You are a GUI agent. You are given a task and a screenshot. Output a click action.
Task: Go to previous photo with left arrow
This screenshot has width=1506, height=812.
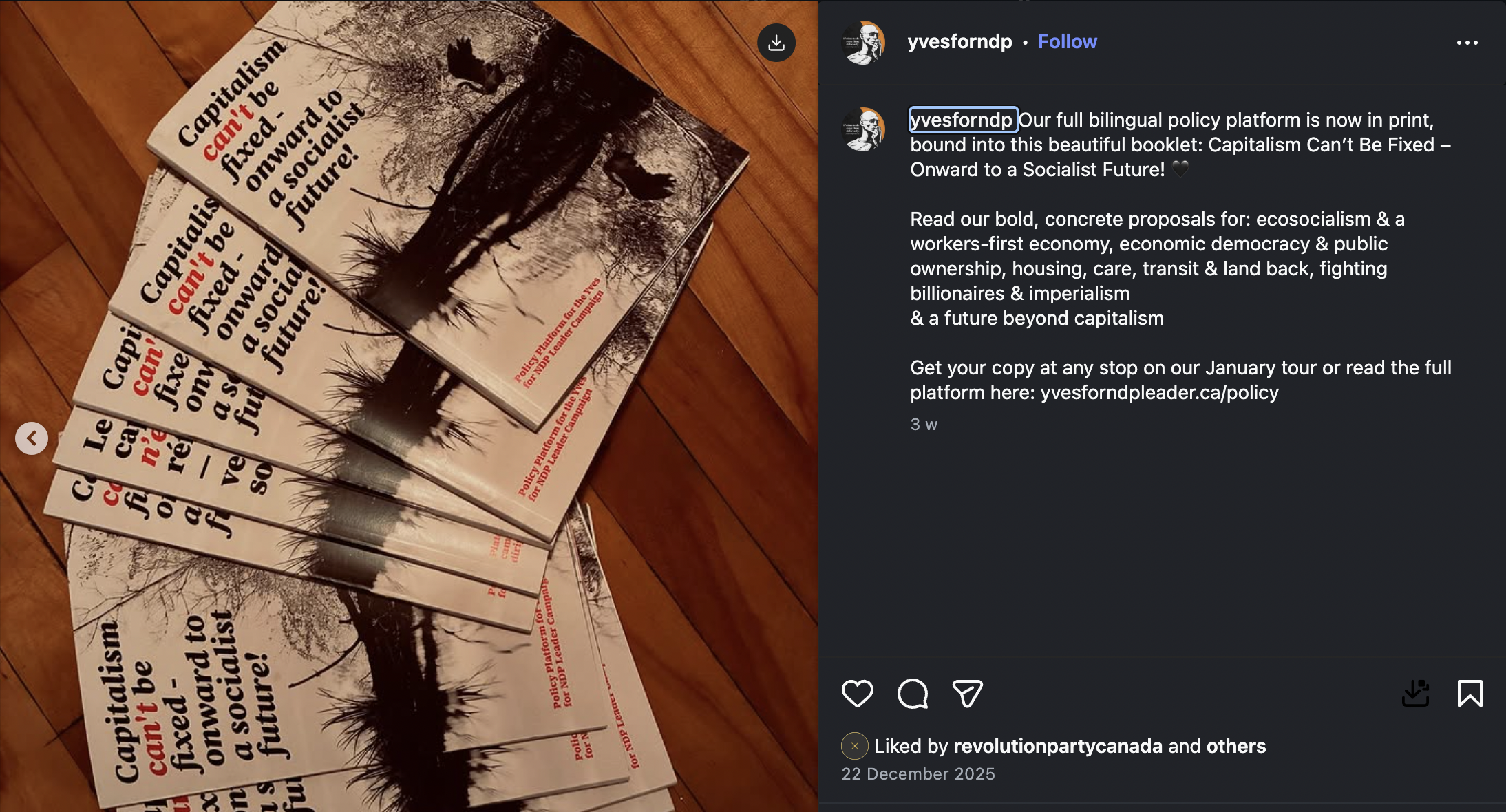32,438
